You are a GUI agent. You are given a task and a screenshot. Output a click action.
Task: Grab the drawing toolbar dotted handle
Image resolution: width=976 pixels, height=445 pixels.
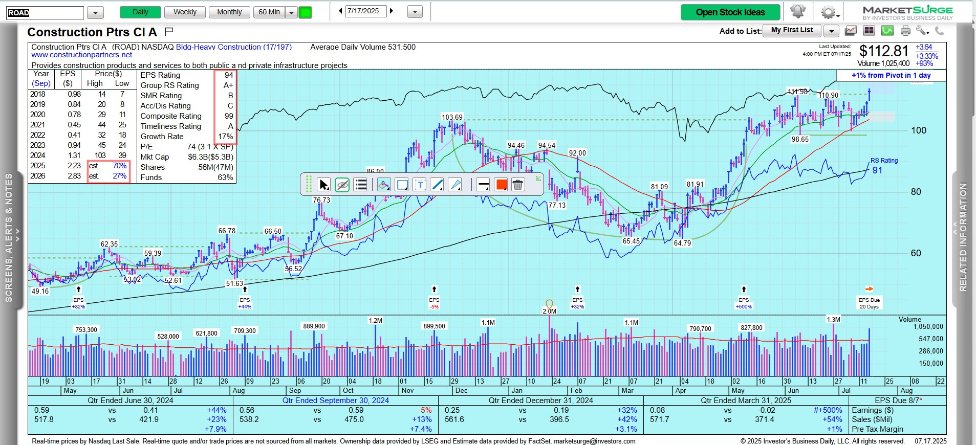308,184
